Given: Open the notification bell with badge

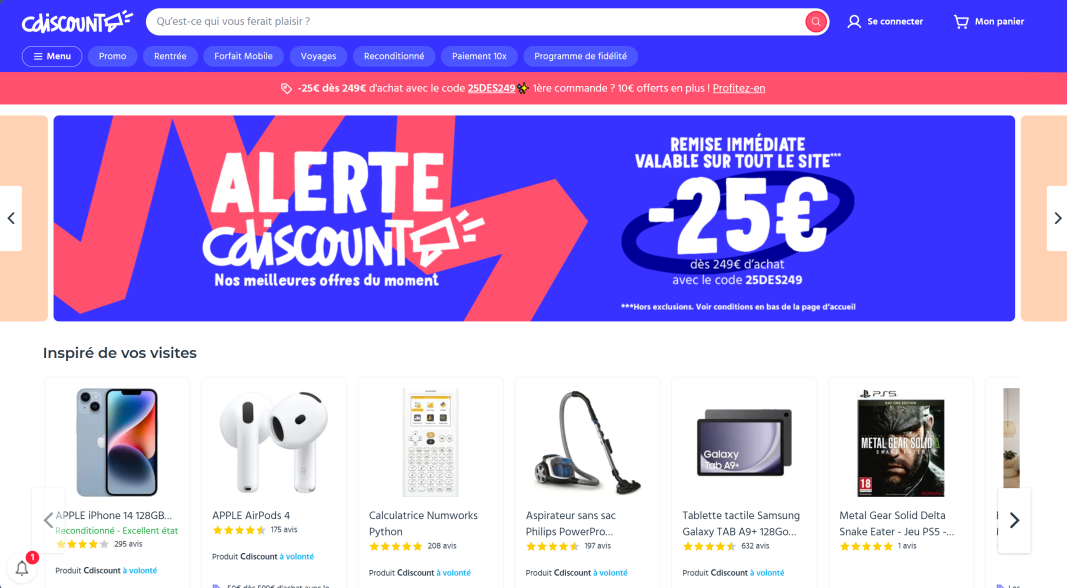Looking at the screenshot, I should click(22, 568).
